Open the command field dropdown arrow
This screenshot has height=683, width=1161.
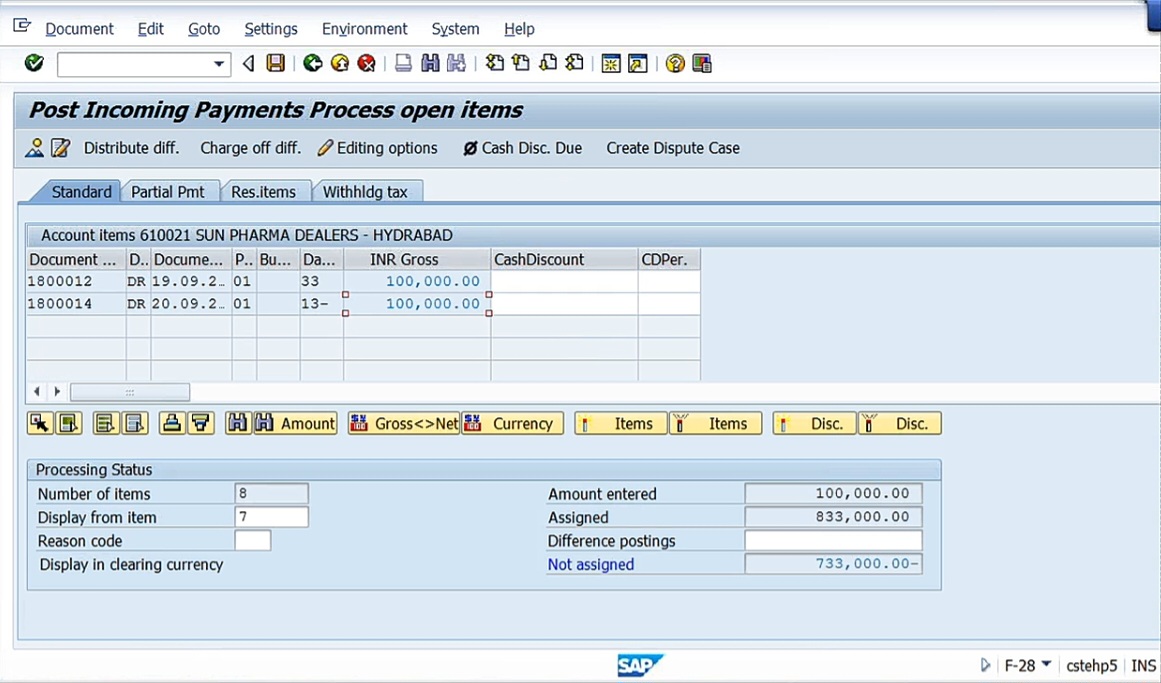(x=218, y=64)
